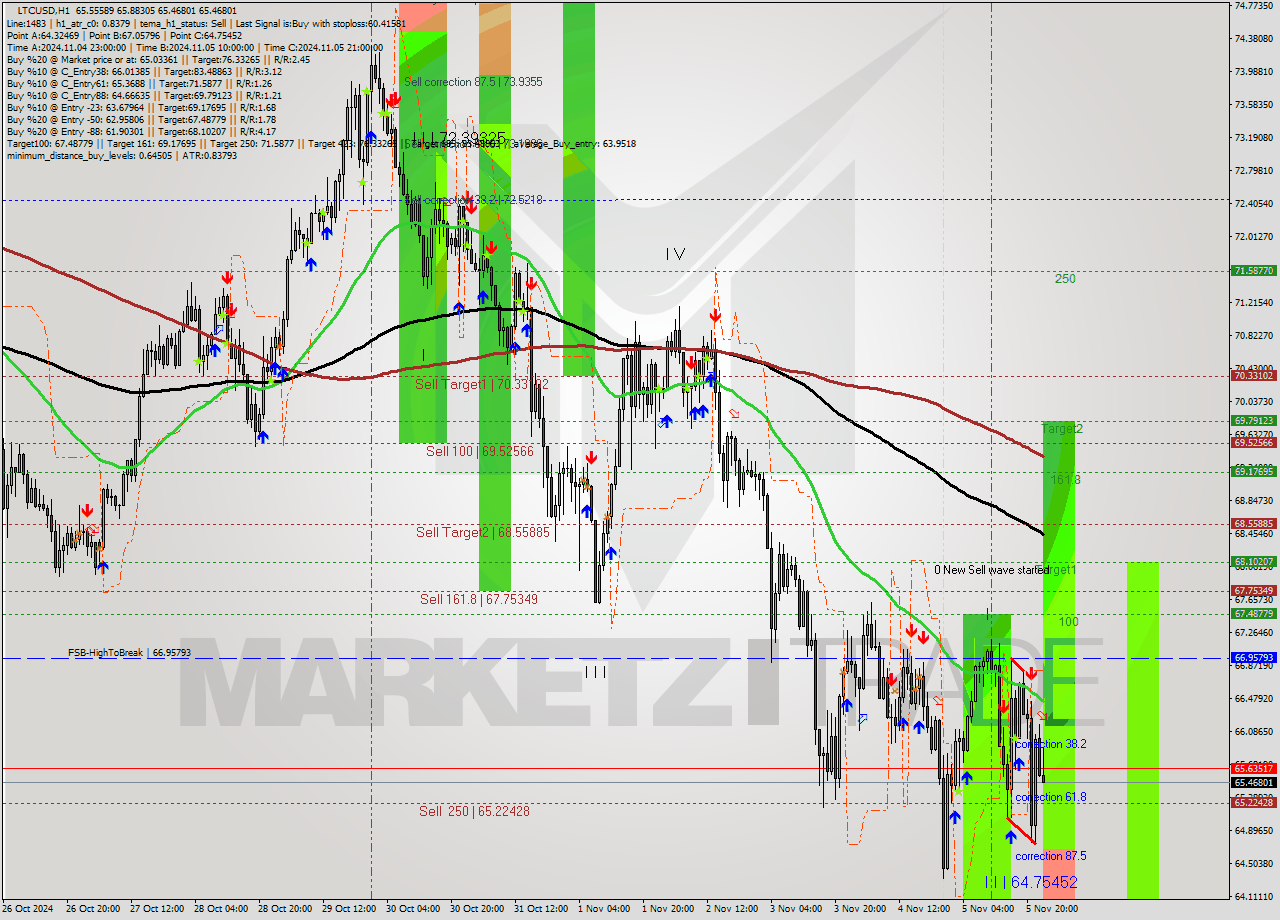Click the '29 Oct 12:00' time axis label
The width and height of the screenshot is (1280, 920).
coord(349,909)
